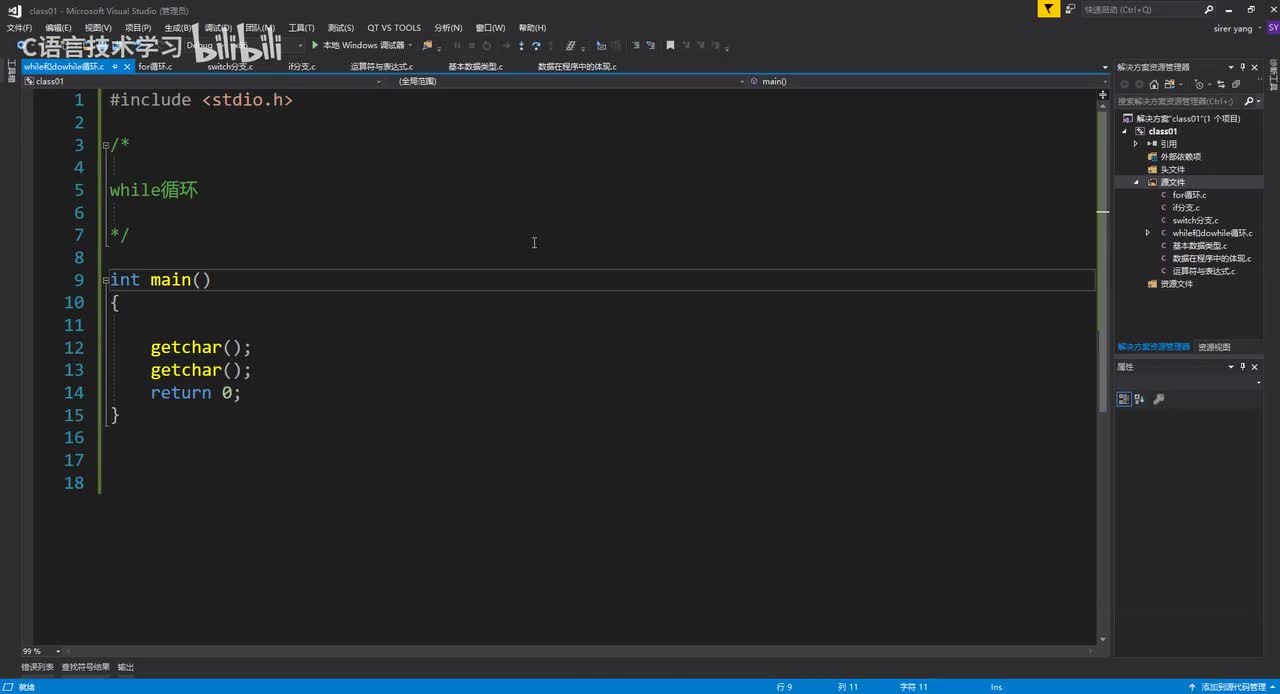Click the collapse all icon in Solution Explorer

(x=1236, y=84)
